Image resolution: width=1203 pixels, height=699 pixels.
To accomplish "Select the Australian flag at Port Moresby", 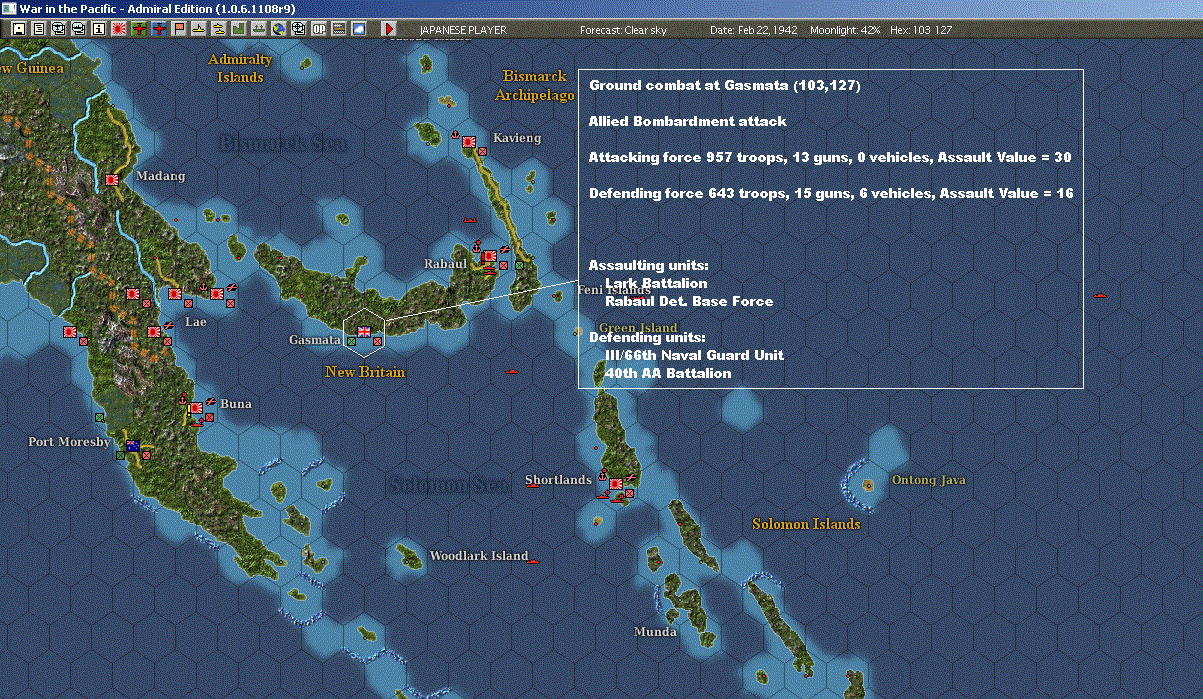I will (132, 445).
